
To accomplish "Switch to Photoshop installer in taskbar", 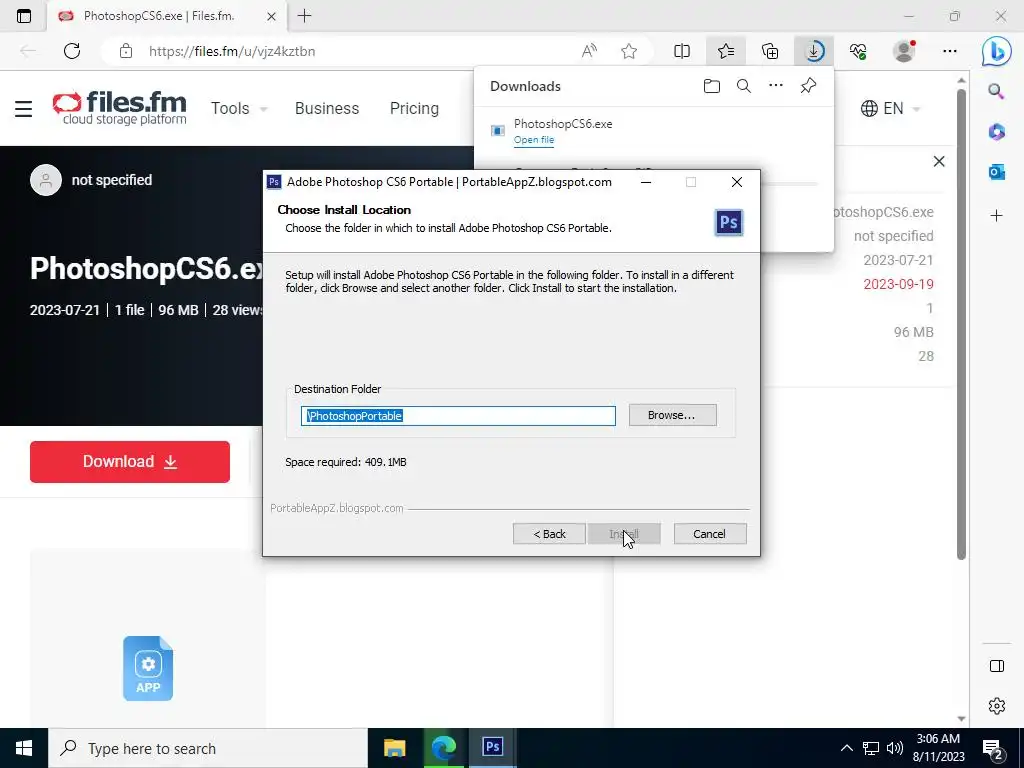I will point(492,748).
